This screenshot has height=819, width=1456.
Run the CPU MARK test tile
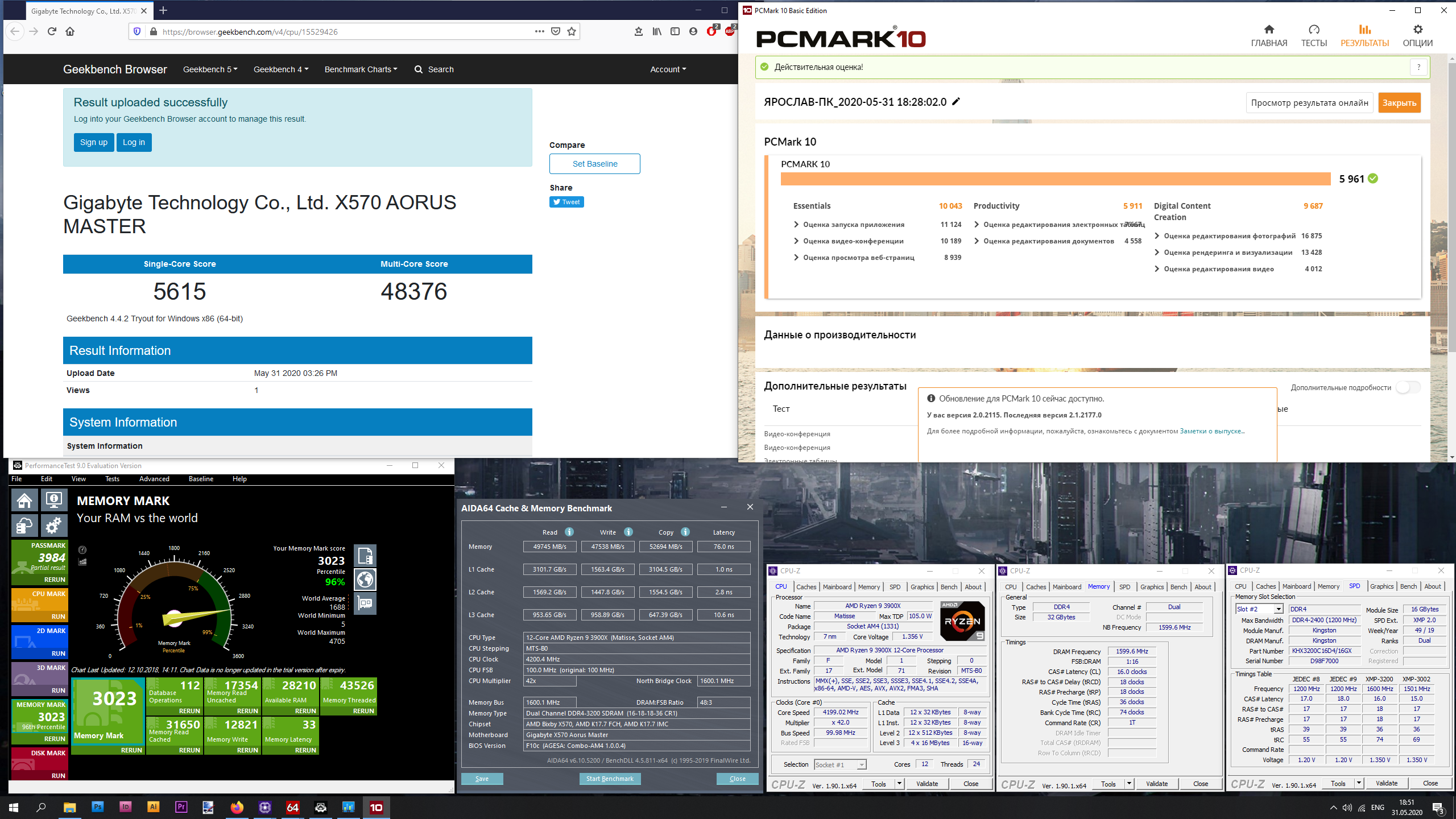pos(40,606)
